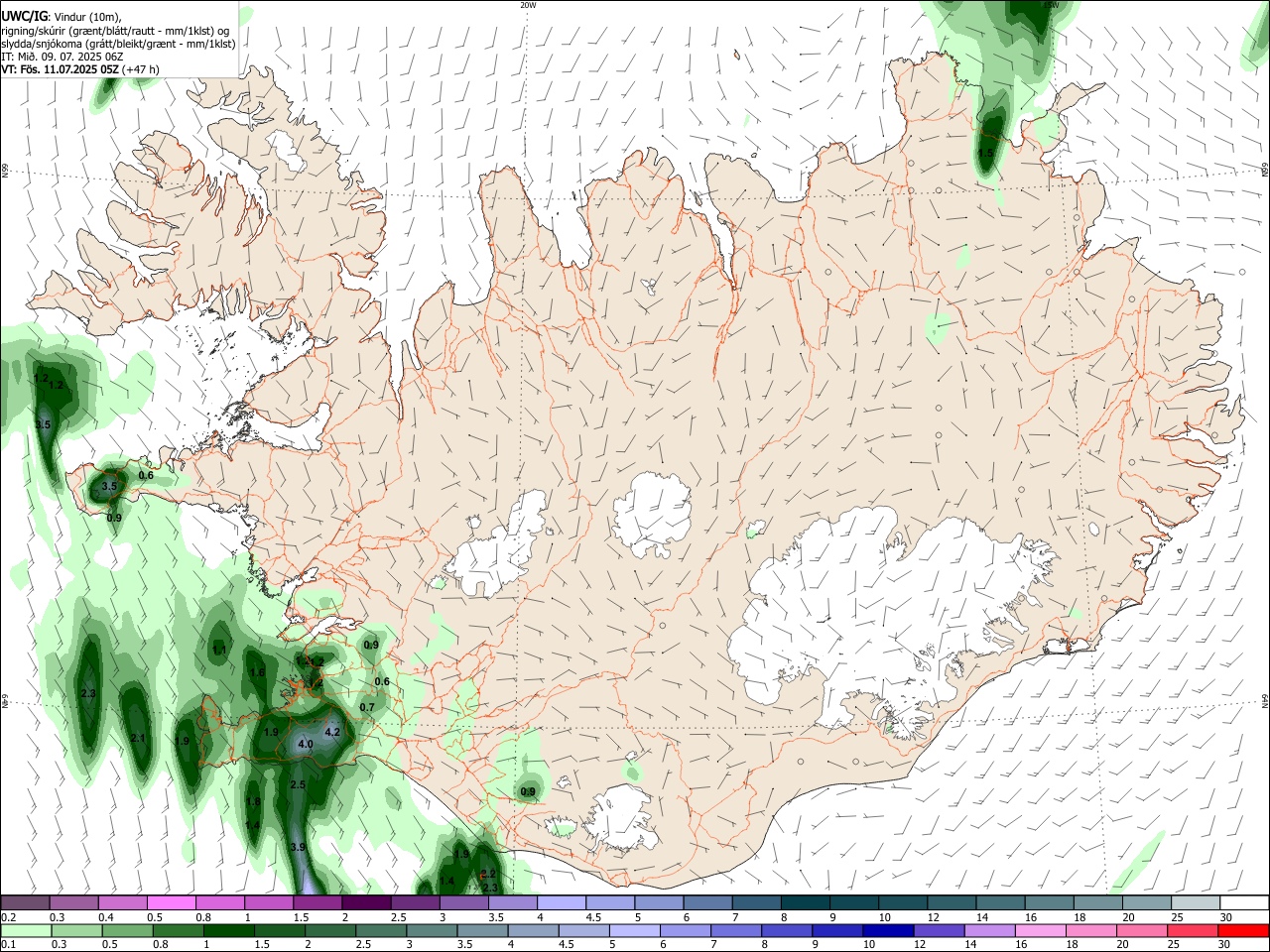Click the Mýrdalsjökull glacier near the south coast
This screenshot has width=1270, height=952.
pos(622,818)
